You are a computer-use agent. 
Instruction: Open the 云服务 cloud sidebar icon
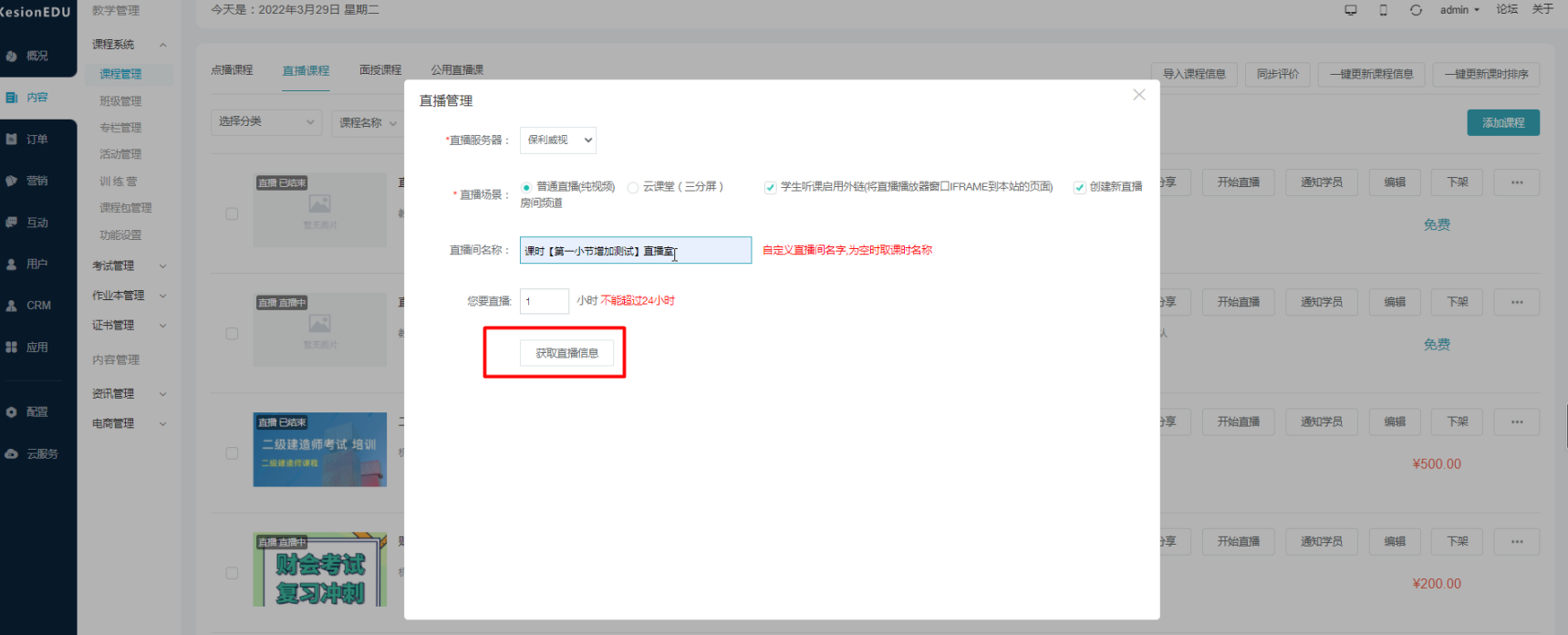[x=12, y=453]
